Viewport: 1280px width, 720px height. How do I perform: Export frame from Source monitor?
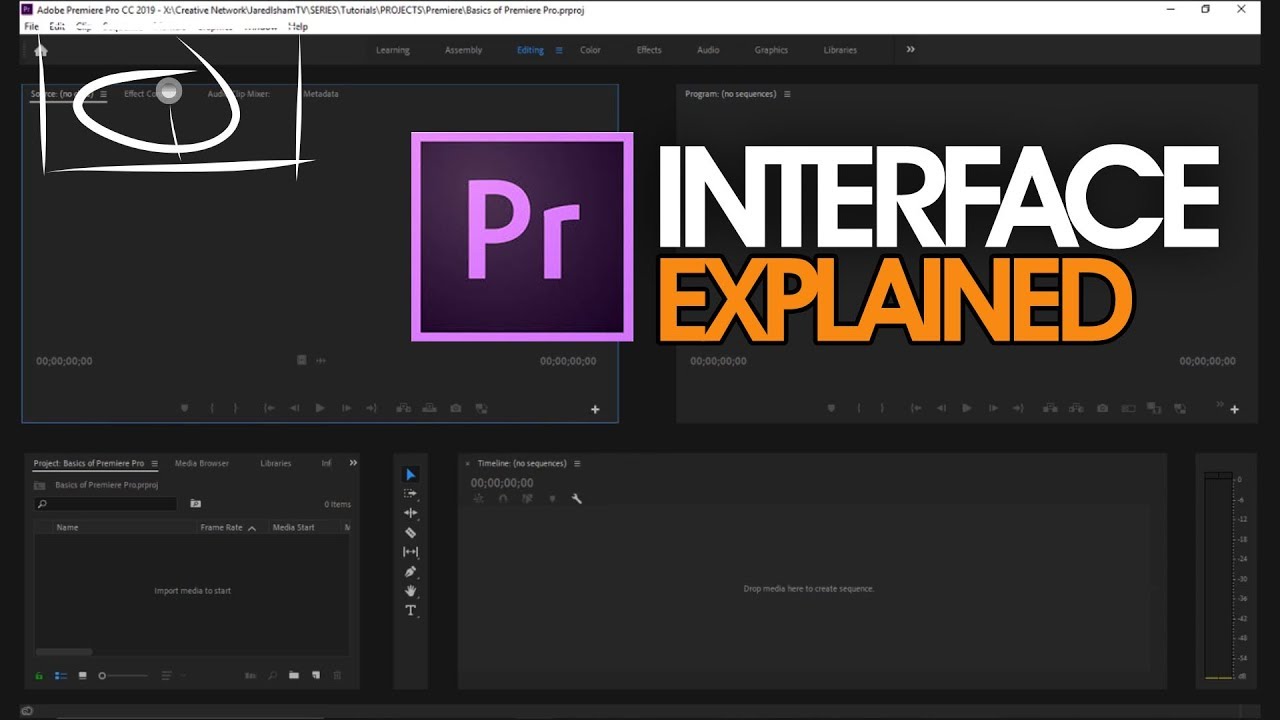click(456, 408)
